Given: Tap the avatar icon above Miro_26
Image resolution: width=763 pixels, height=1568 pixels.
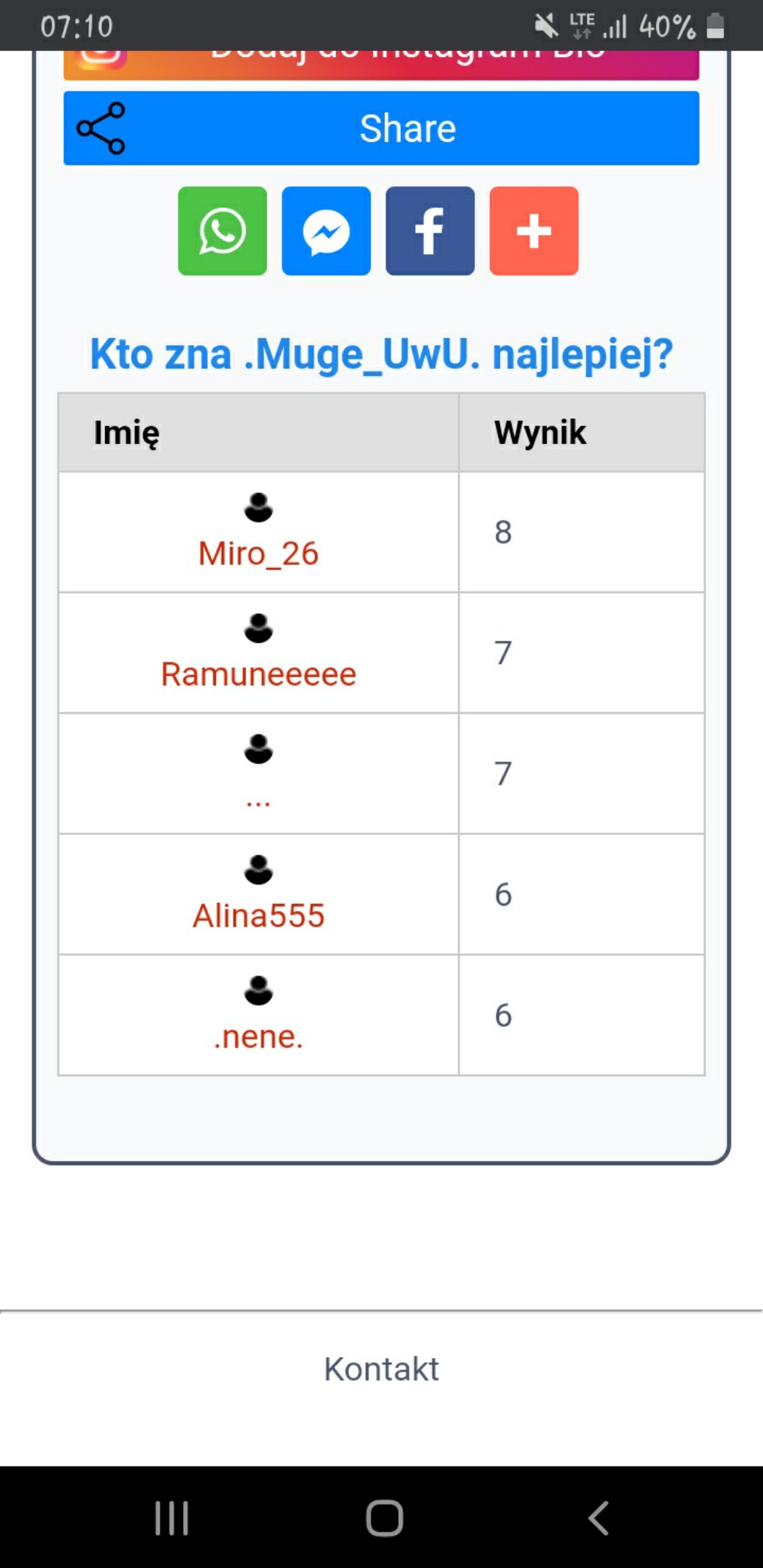Looking at the screenshot, I should pyautogui.click(x=258, y=508).
